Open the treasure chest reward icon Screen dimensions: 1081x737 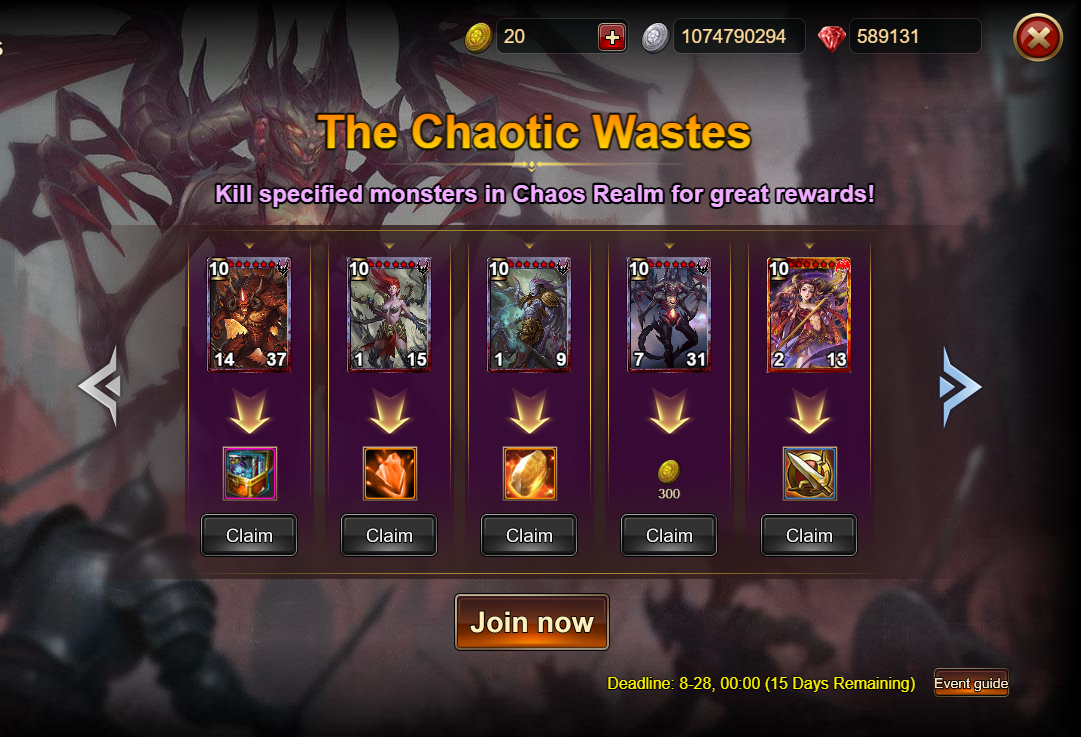pos(250,473)
